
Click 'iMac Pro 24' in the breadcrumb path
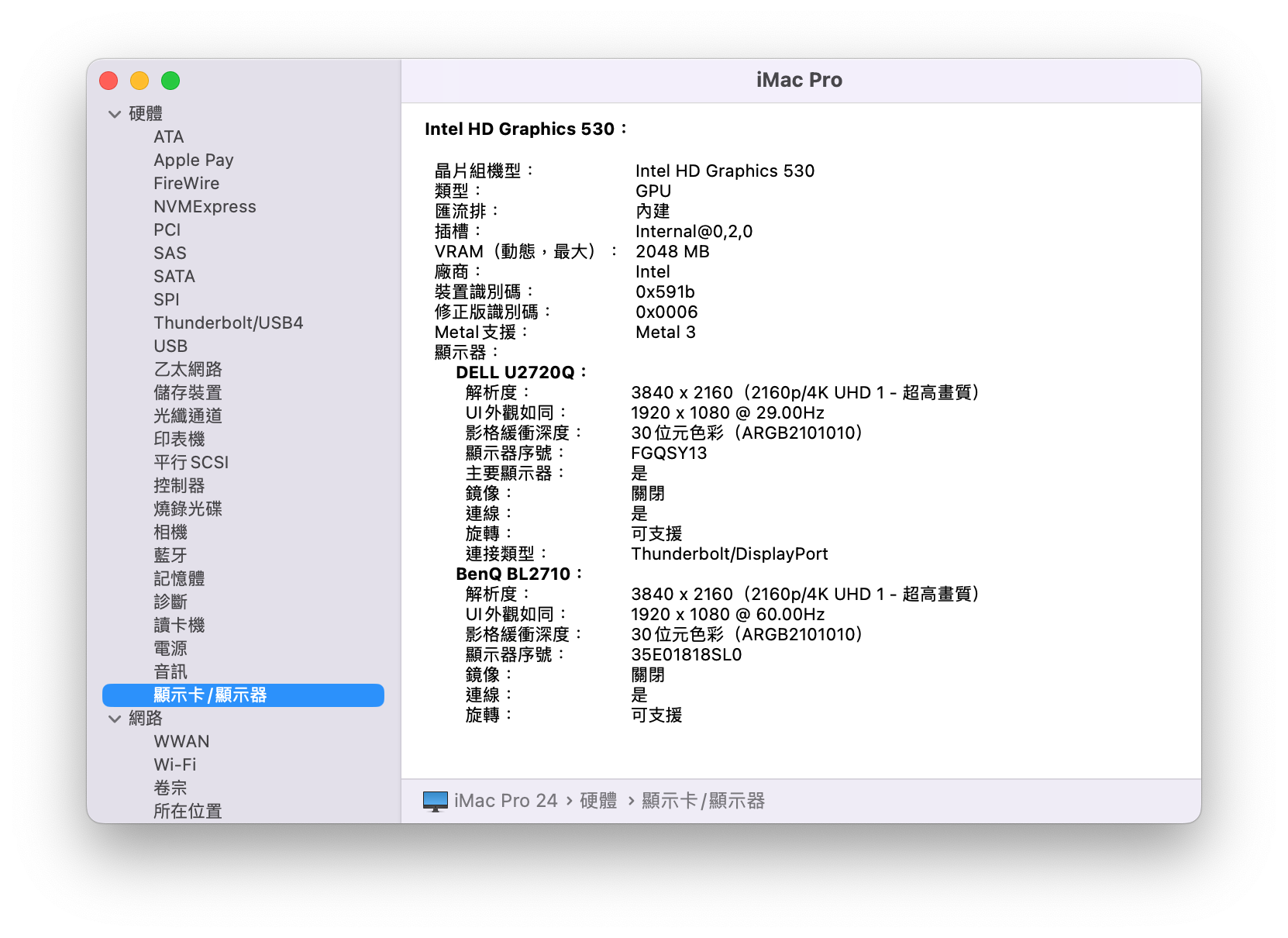(x=505, y=799)
